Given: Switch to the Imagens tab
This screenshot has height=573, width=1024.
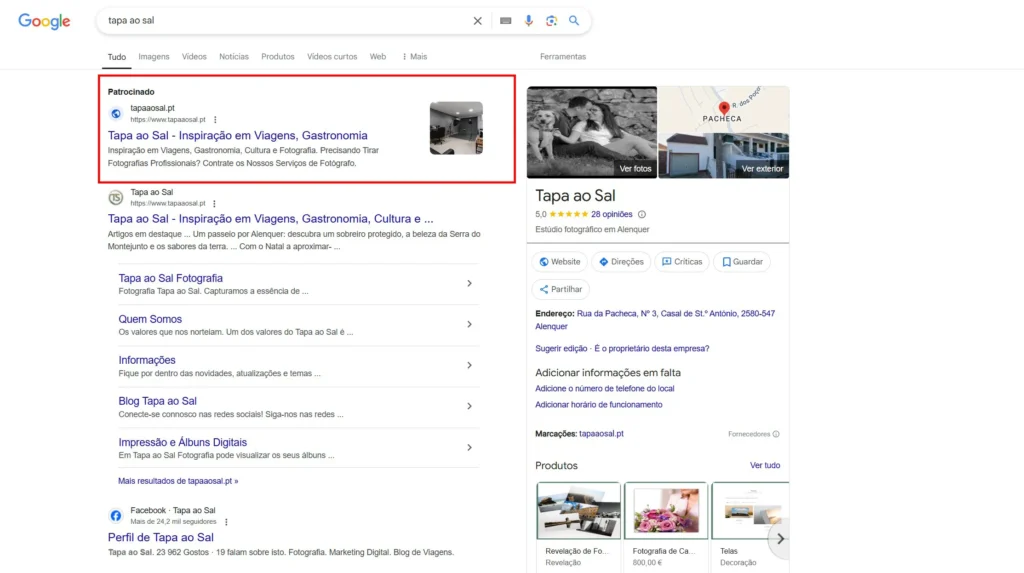Looking at the screenshot, I should coord(153,57).
